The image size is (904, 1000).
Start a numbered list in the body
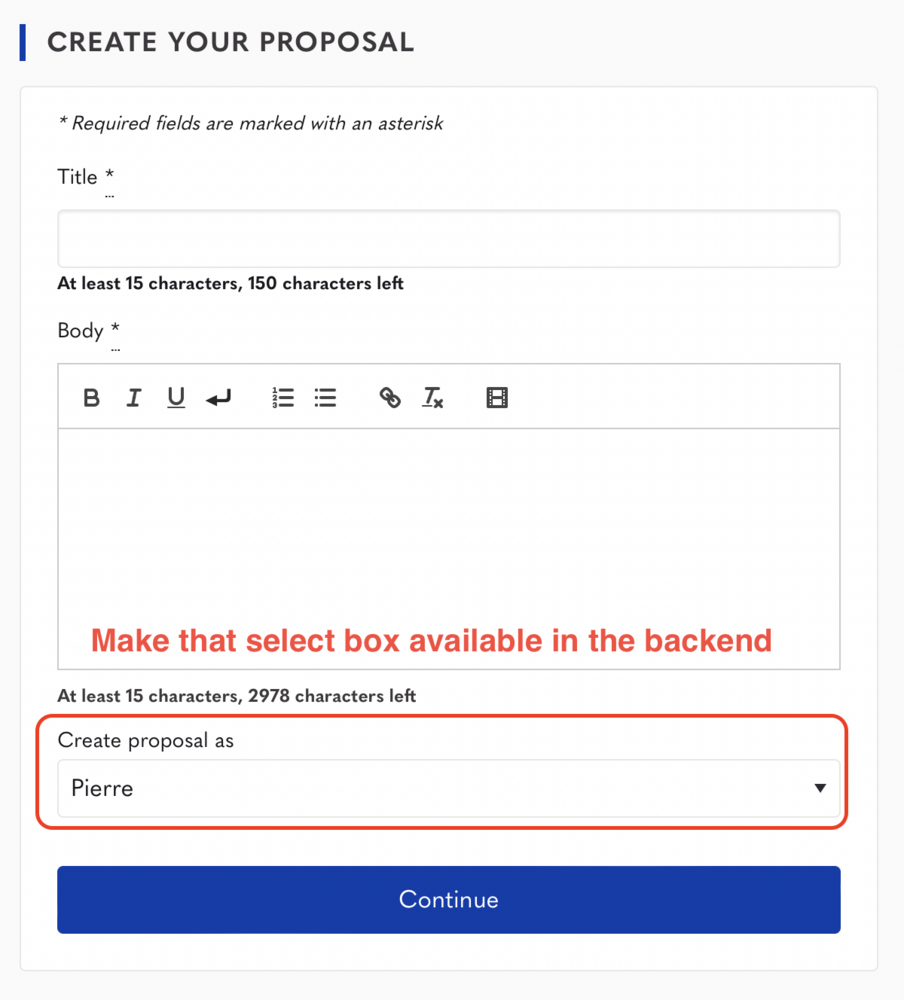283,398
